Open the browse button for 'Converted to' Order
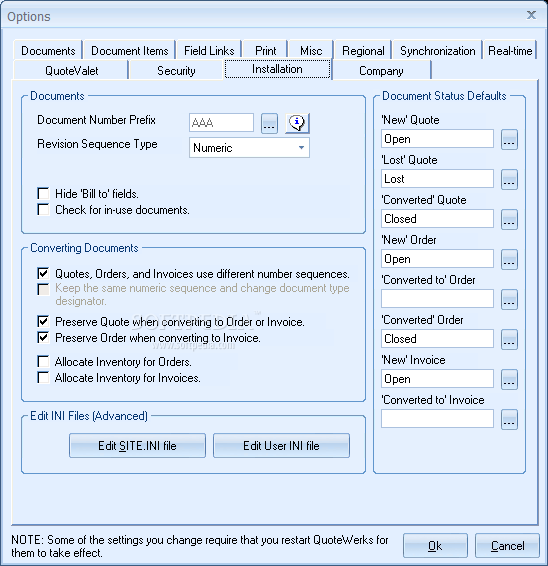548x566 pixels. point(509,300)
